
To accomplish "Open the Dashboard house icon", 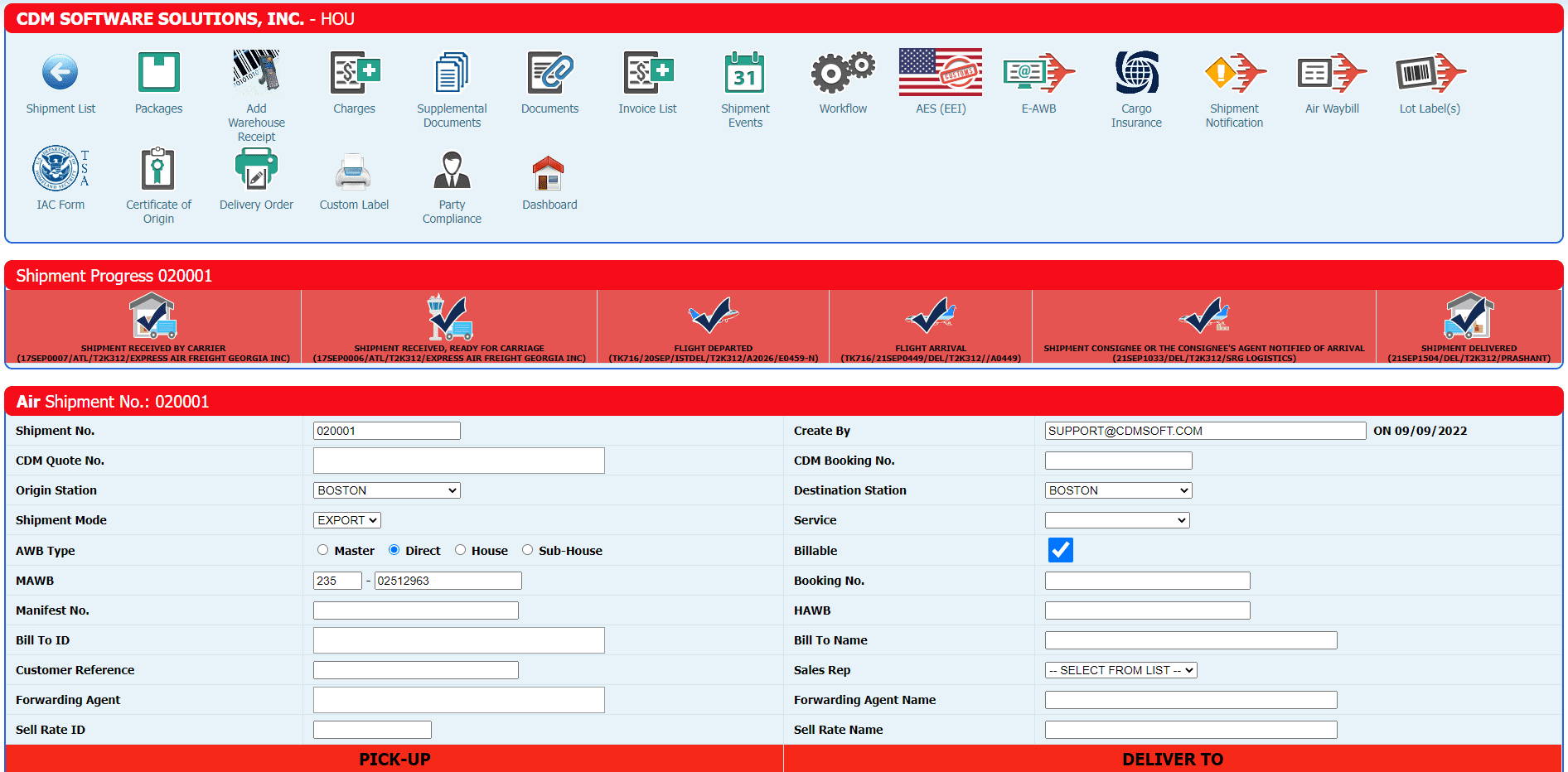I will [x=549, y=172].
